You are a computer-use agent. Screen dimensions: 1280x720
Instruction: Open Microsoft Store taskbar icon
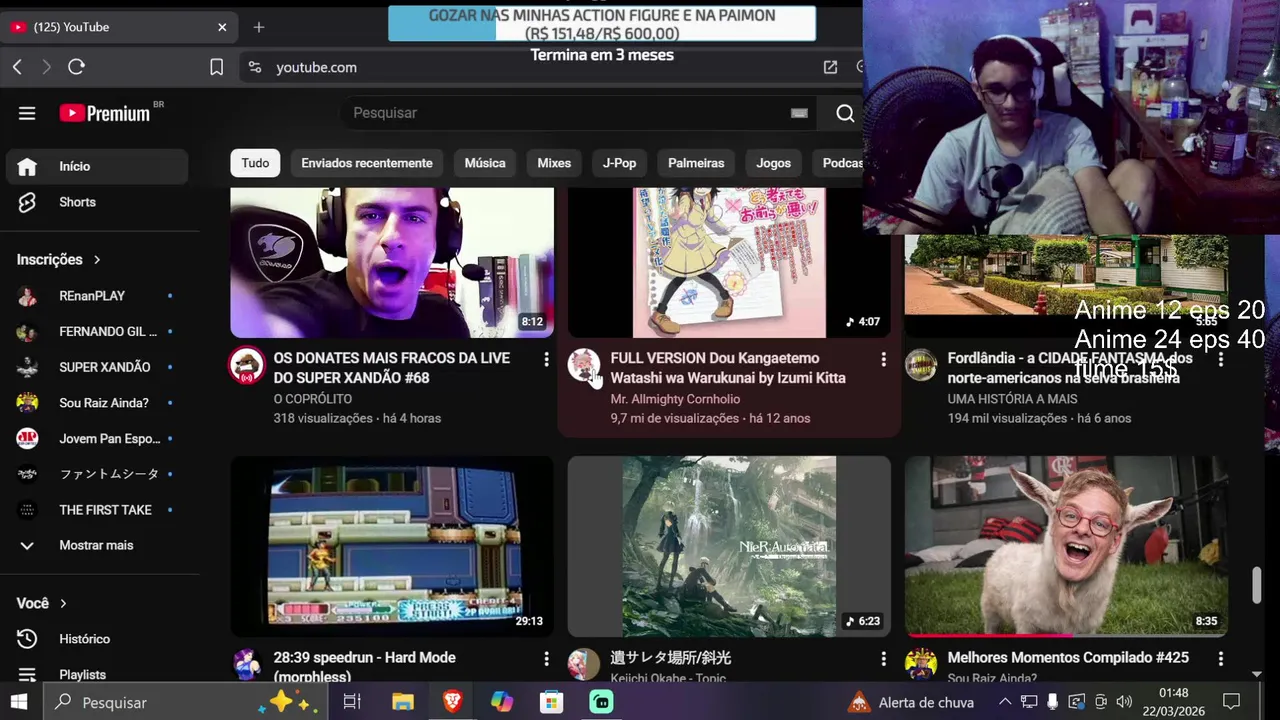552,702
